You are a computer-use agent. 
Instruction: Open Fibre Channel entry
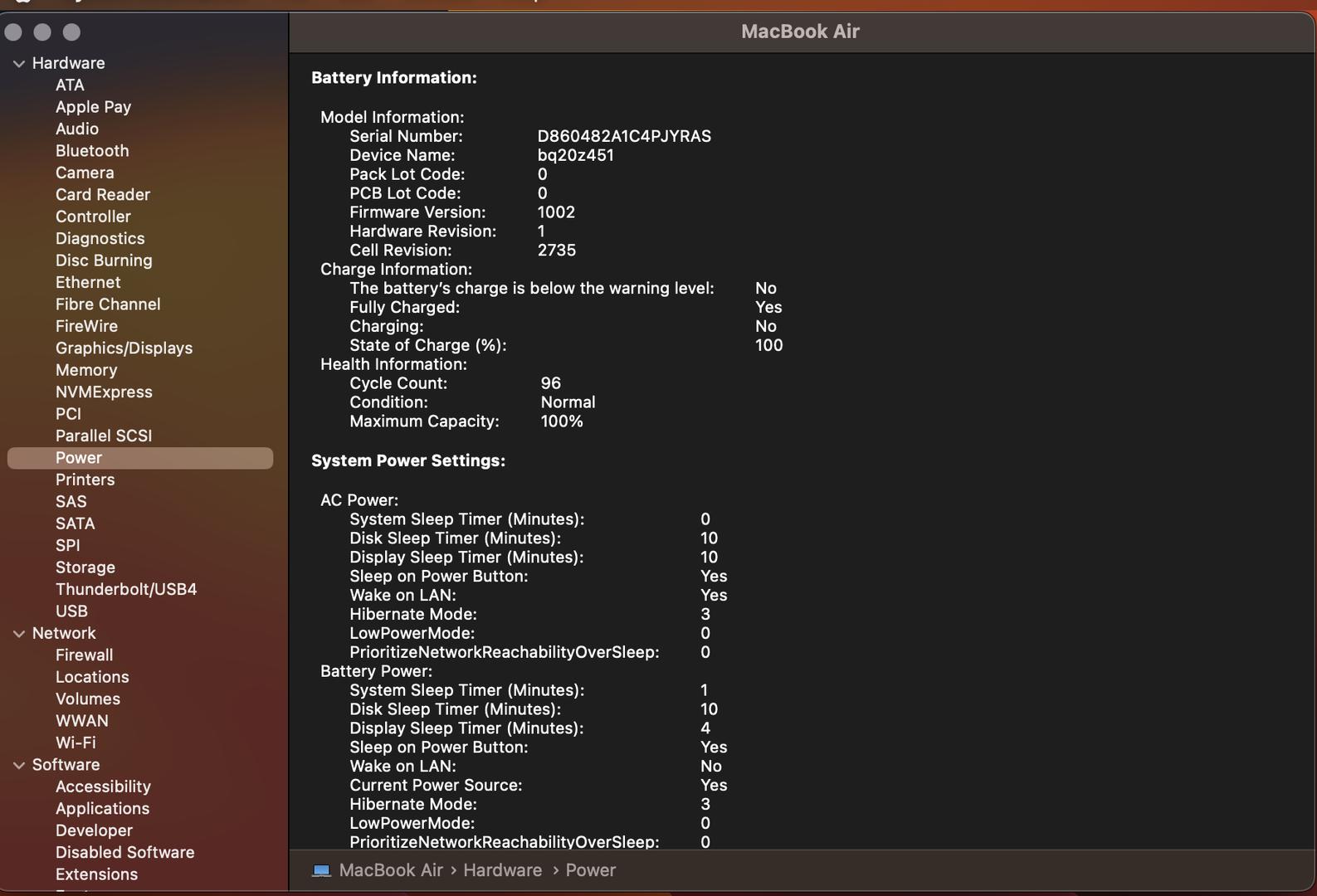[x=108, y=304]
